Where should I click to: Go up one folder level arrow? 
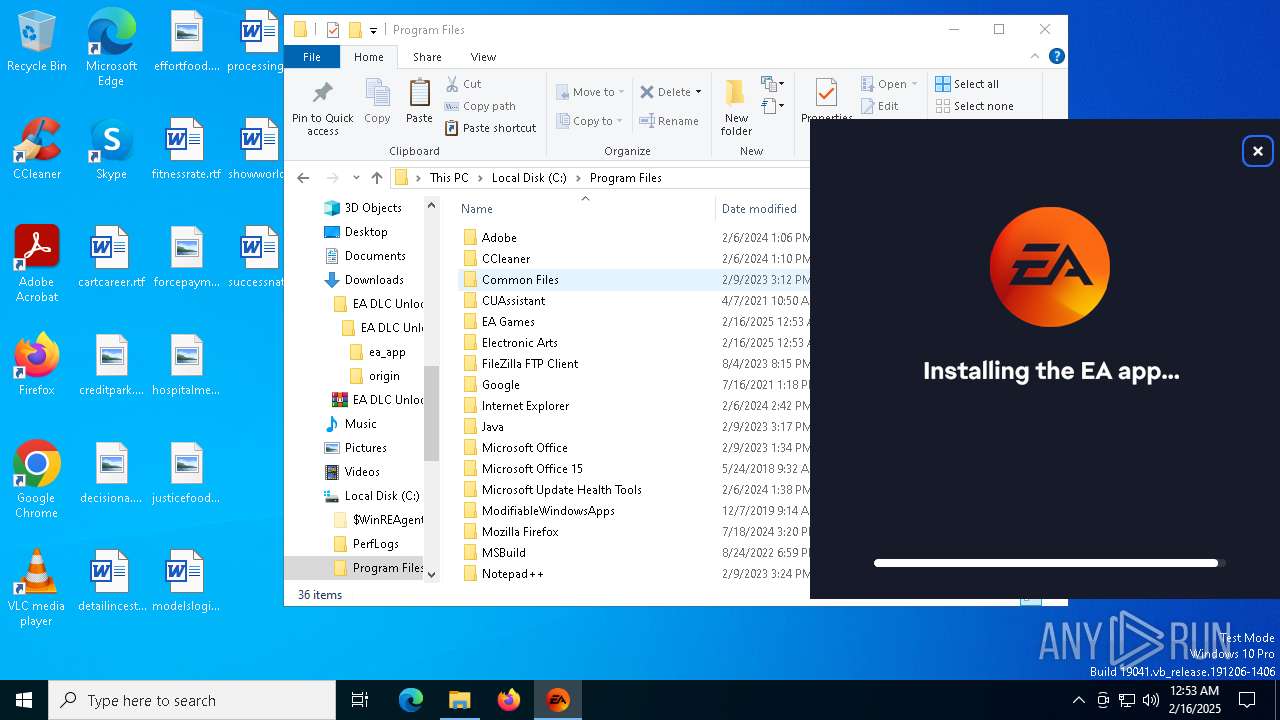click(377, 178)
